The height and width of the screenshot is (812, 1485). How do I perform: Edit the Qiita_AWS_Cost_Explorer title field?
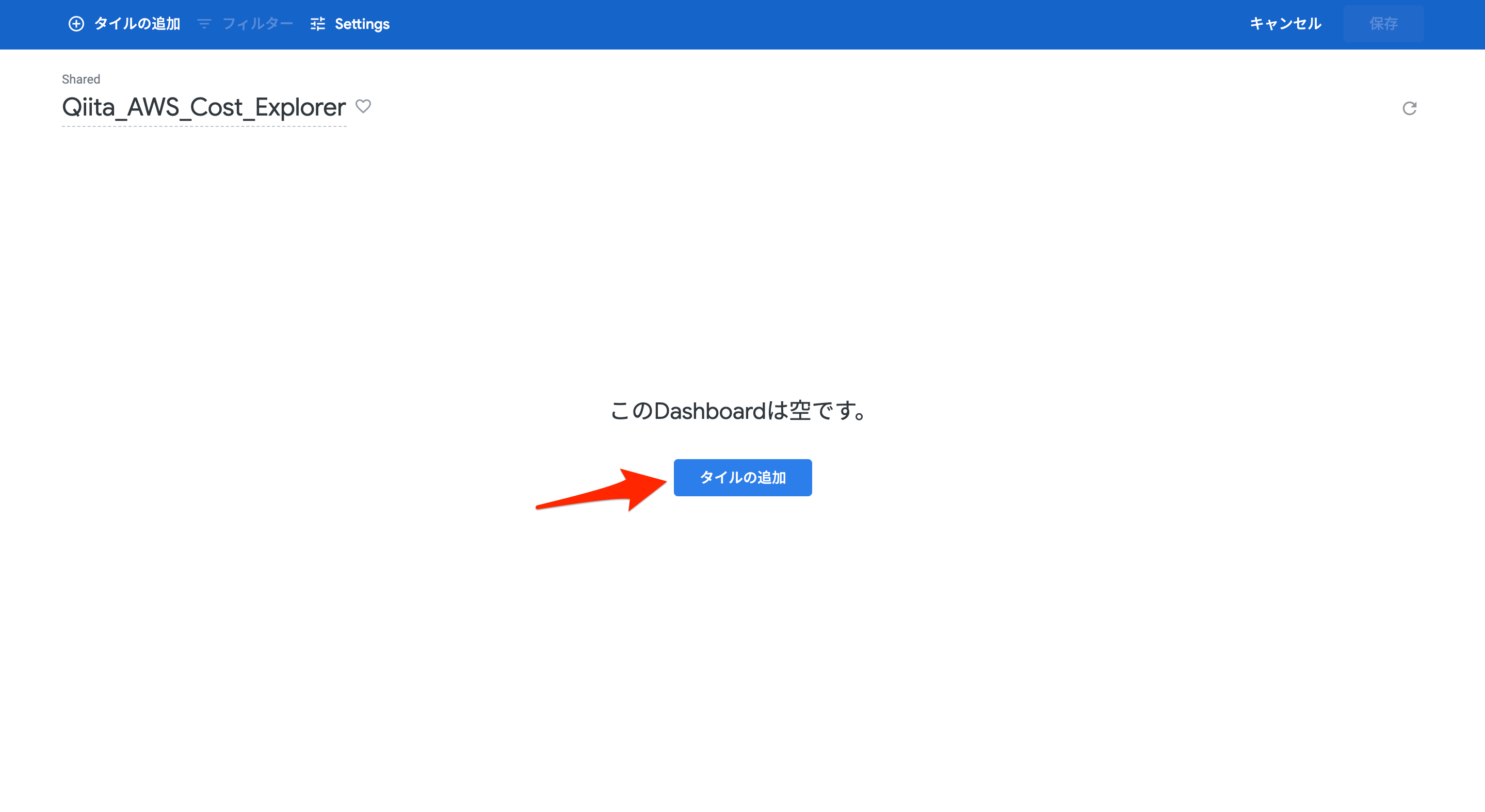204,108
